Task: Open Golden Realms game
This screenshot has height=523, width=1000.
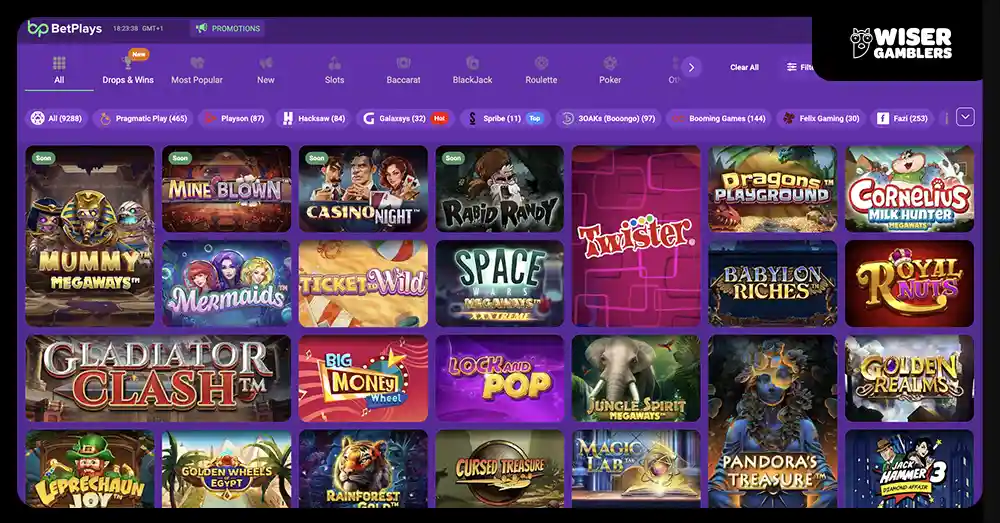Action: 909,378
